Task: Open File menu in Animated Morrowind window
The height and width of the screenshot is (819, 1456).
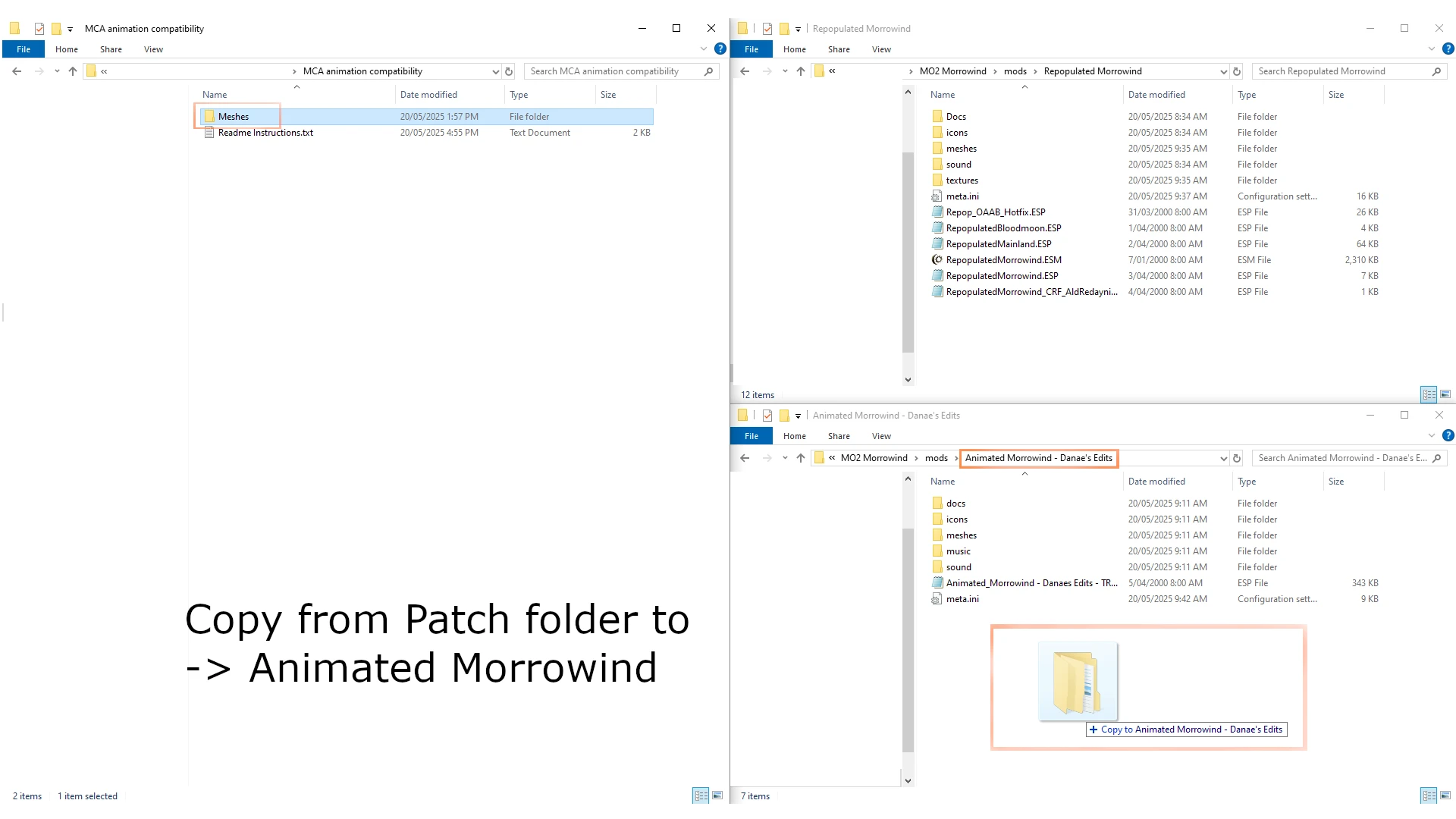Action: pyautogui.click(x=752, y=436)
